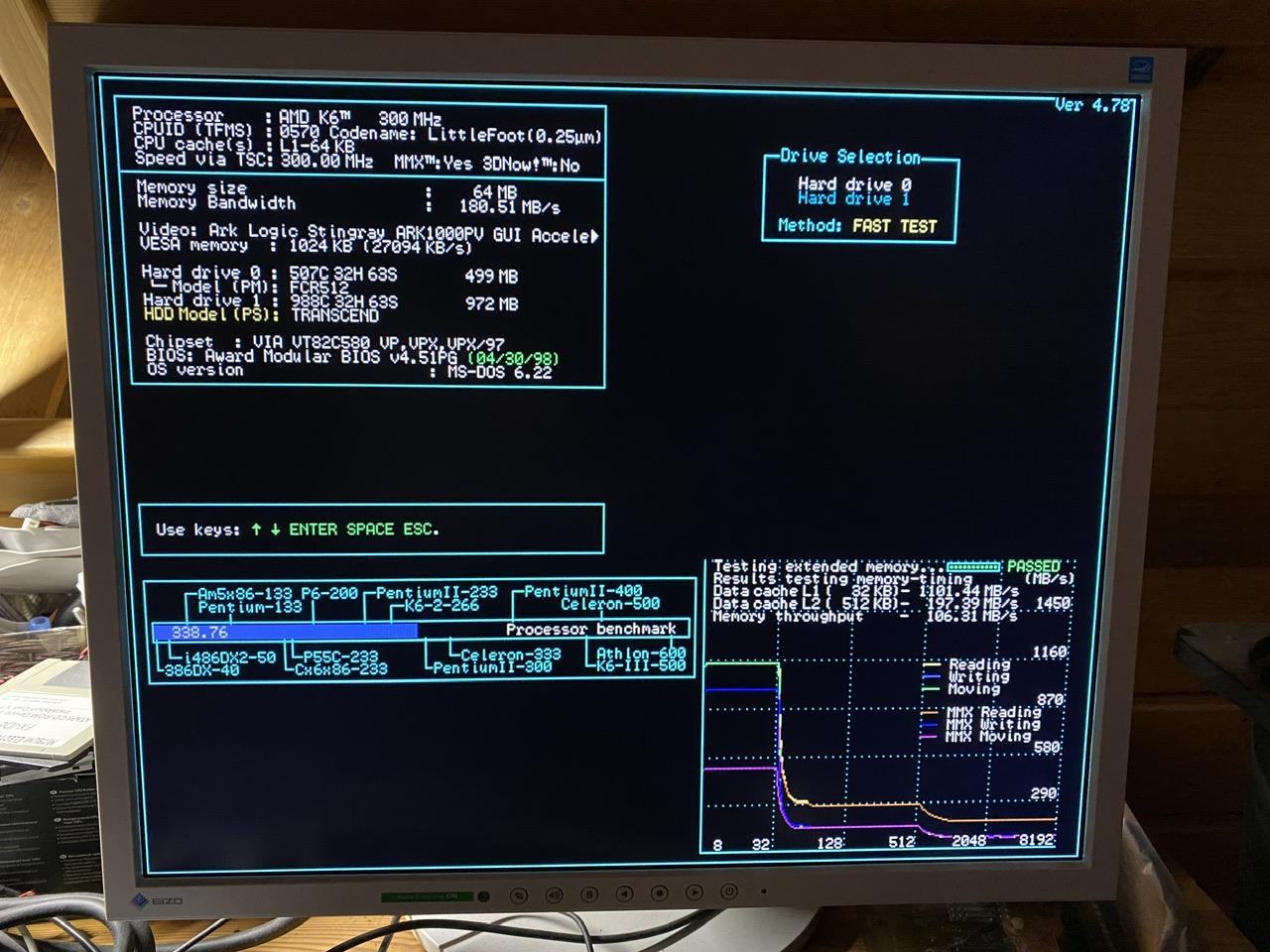Click the '972 MB' hard drive 1 size
This screenshot has height=952, width=1270.
click(492, 303)
